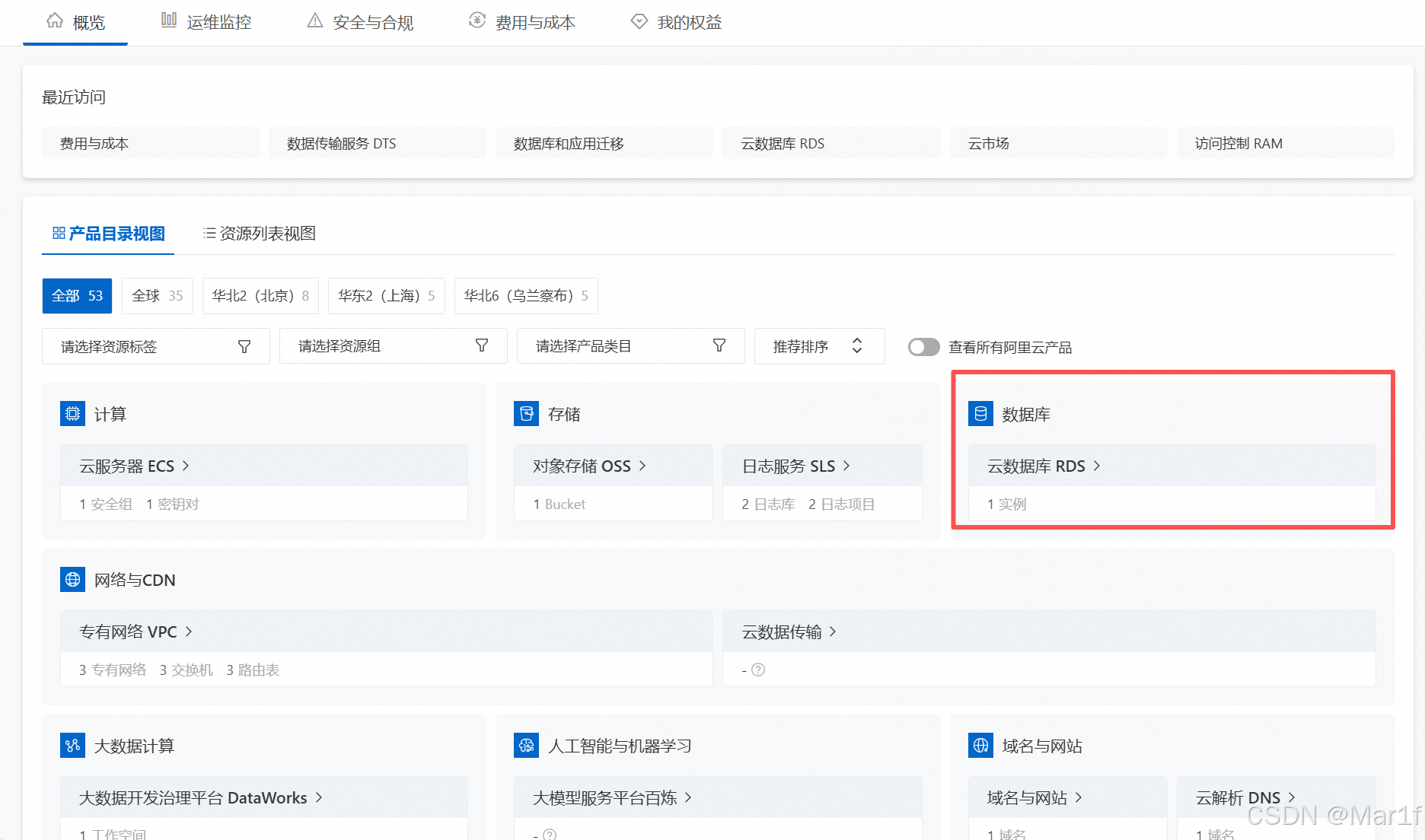Click the 数据库 category icon
1425x840 pixels.
pyautogui.click(x=980, y=414)
